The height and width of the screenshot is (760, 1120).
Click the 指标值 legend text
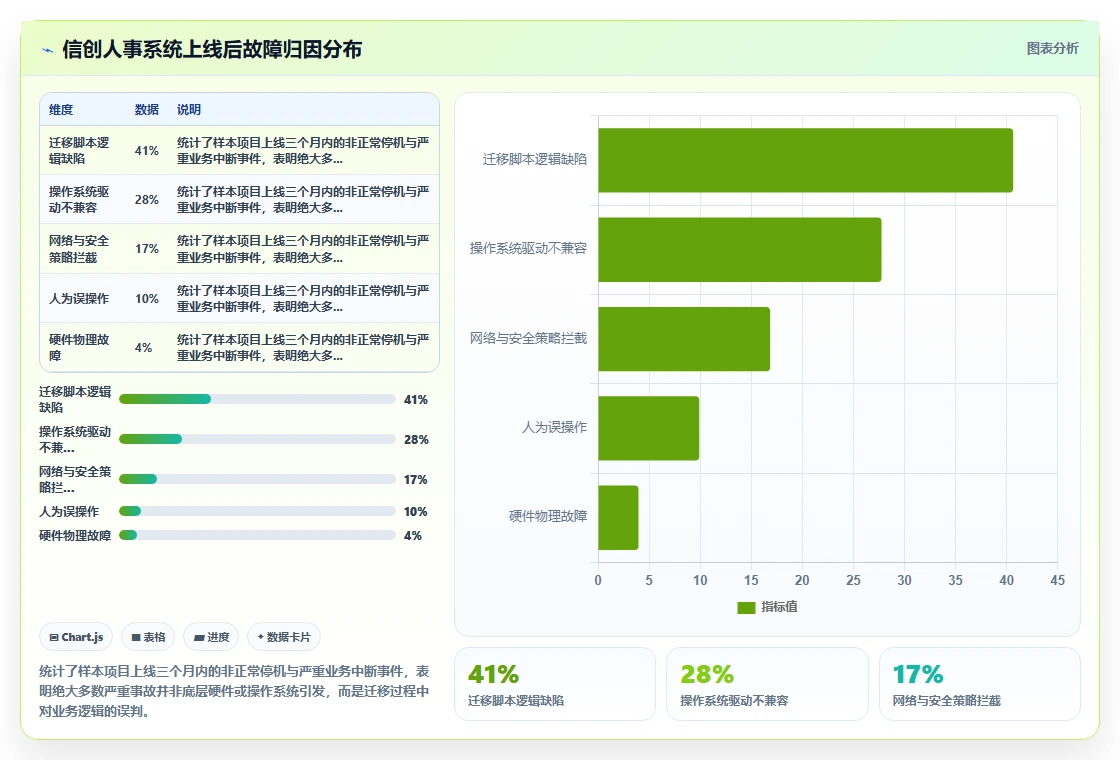click(779, 607)
